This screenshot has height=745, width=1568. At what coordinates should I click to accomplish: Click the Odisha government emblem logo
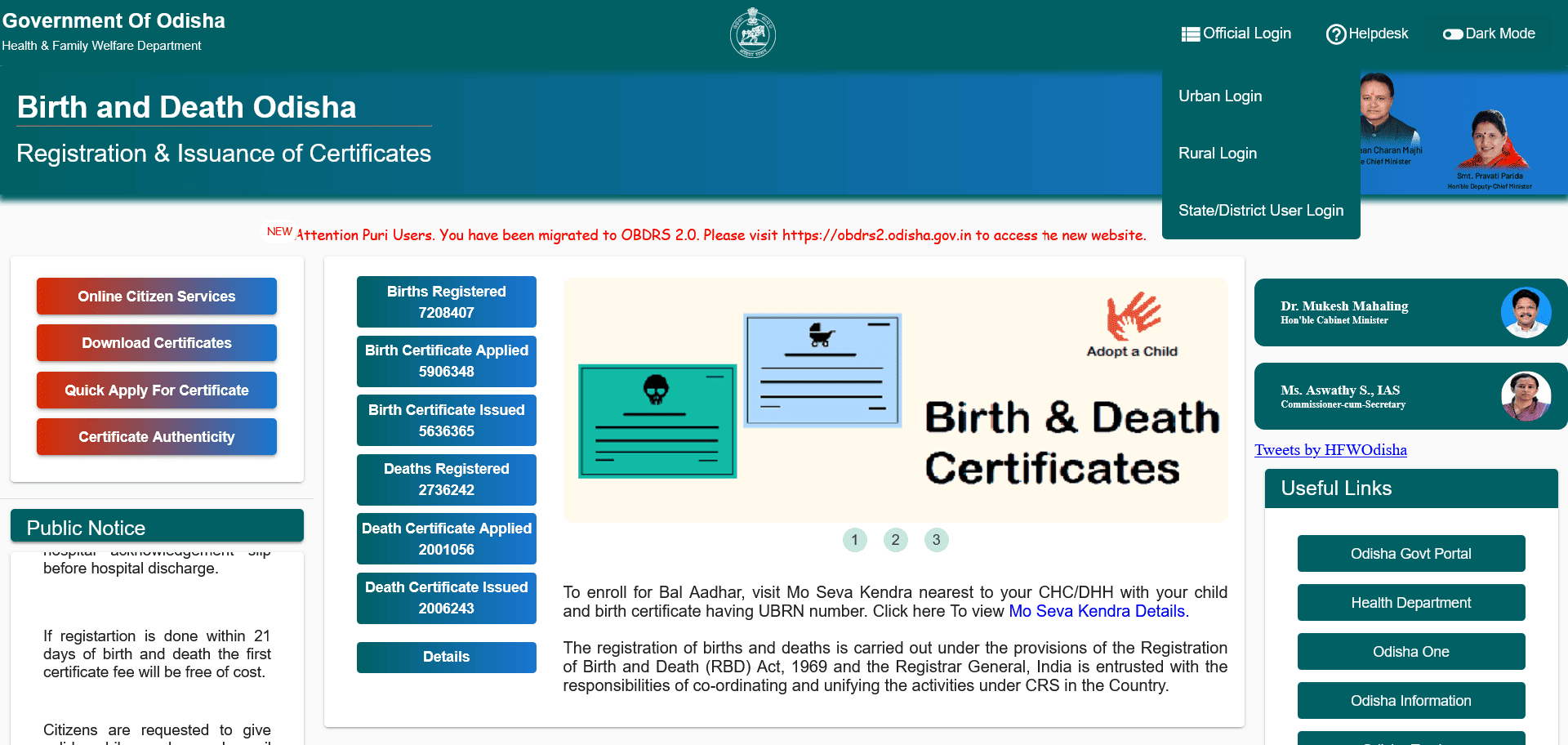click(x=752, y=33)
